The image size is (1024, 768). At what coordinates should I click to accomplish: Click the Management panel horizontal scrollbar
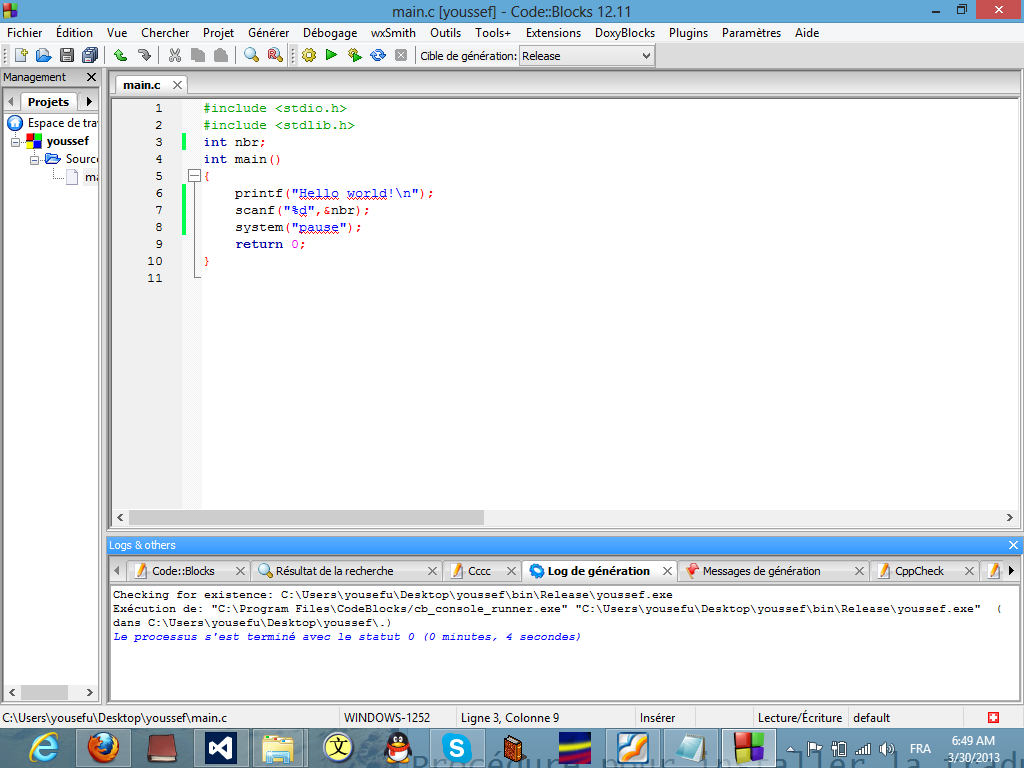[x=44, y=692]
